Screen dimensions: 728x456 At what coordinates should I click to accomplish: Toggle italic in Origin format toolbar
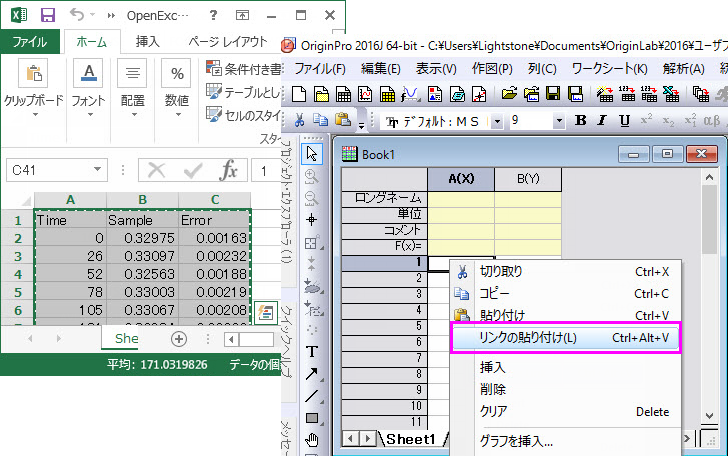(x=602, y=121)
